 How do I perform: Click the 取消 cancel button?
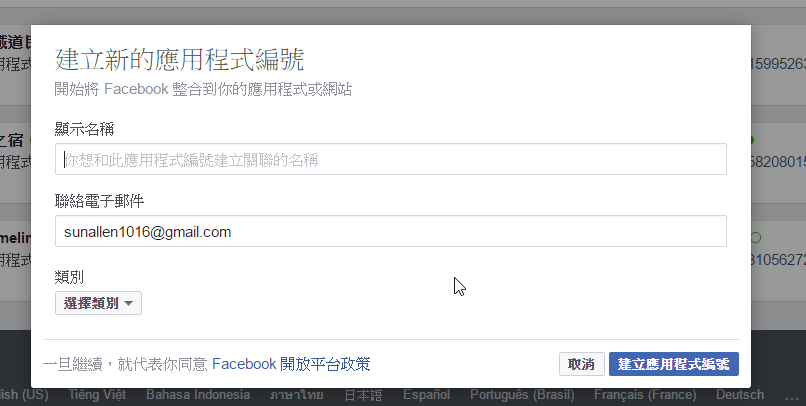[581, 364]
